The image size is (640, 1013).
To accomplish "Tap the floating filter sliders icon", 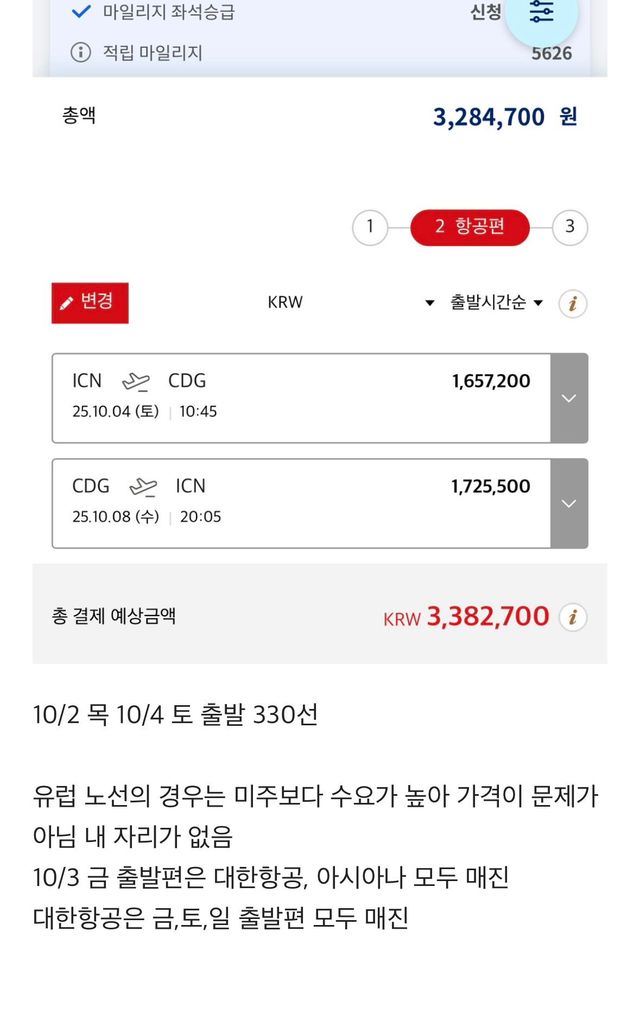I will coord(541,14).
